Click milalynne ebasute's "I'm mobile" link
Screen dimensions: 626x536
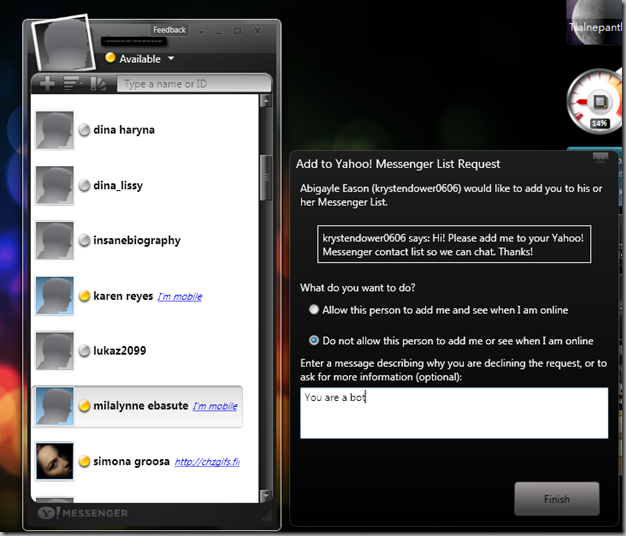(215, 406)
